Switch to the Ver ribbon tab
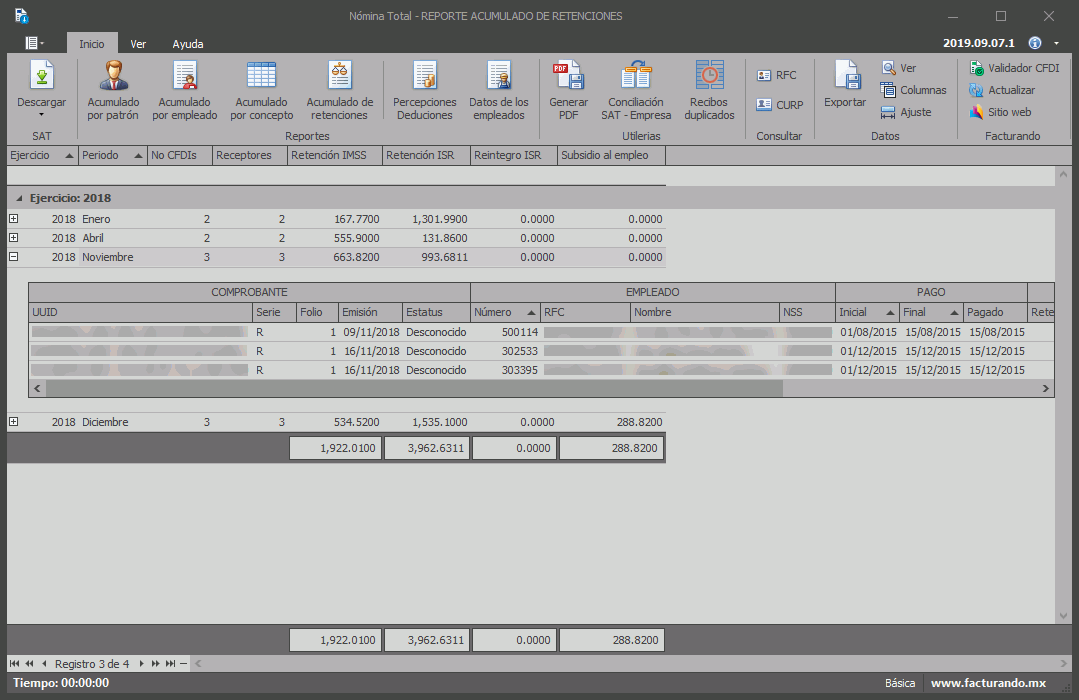This screenshot has height=700, width=1079. coord(138,44)
